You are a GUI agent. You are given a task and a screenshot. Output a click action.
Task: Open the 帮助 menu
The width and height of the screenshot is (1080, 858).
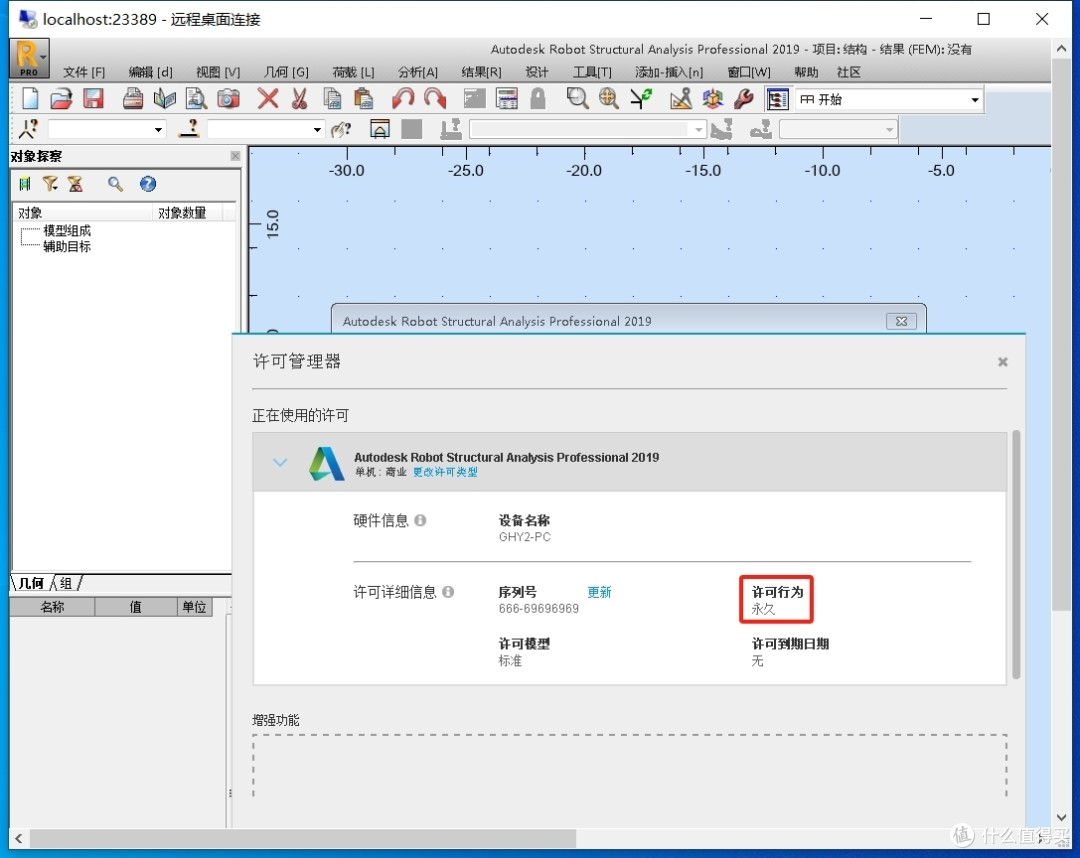806,72
